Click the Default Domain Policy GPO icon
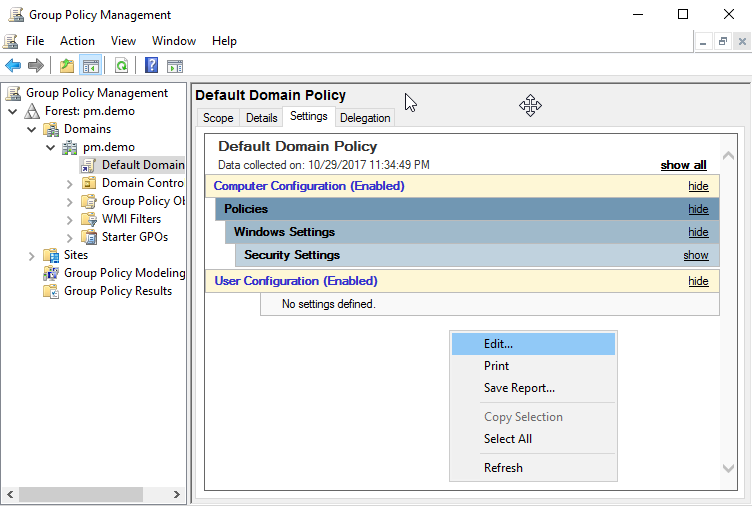752x506 pixels. click(88, 165)
